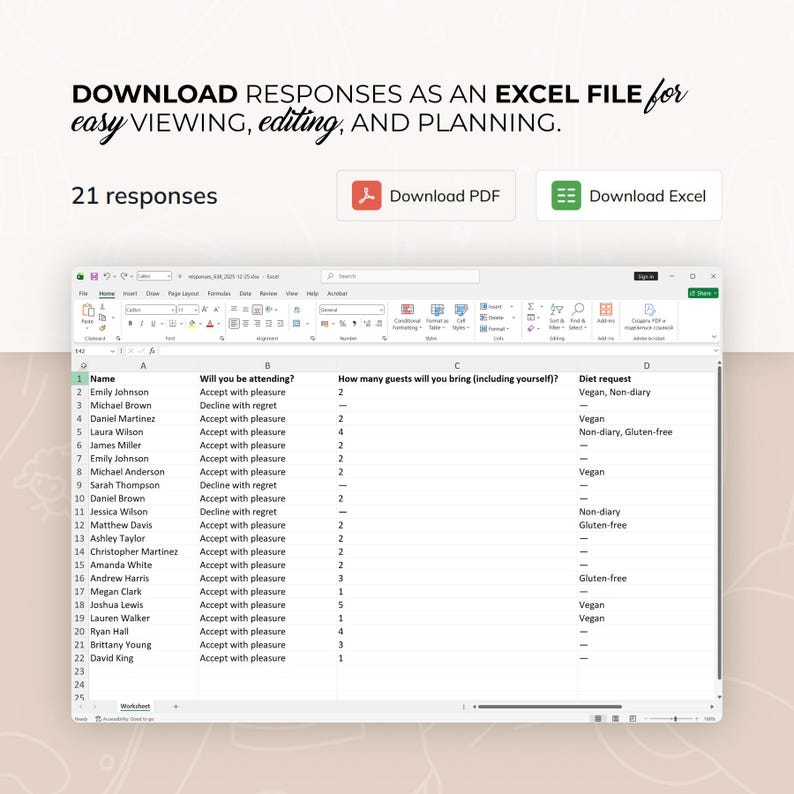Click the Add-ins ribbon icon

pos(606,313)
